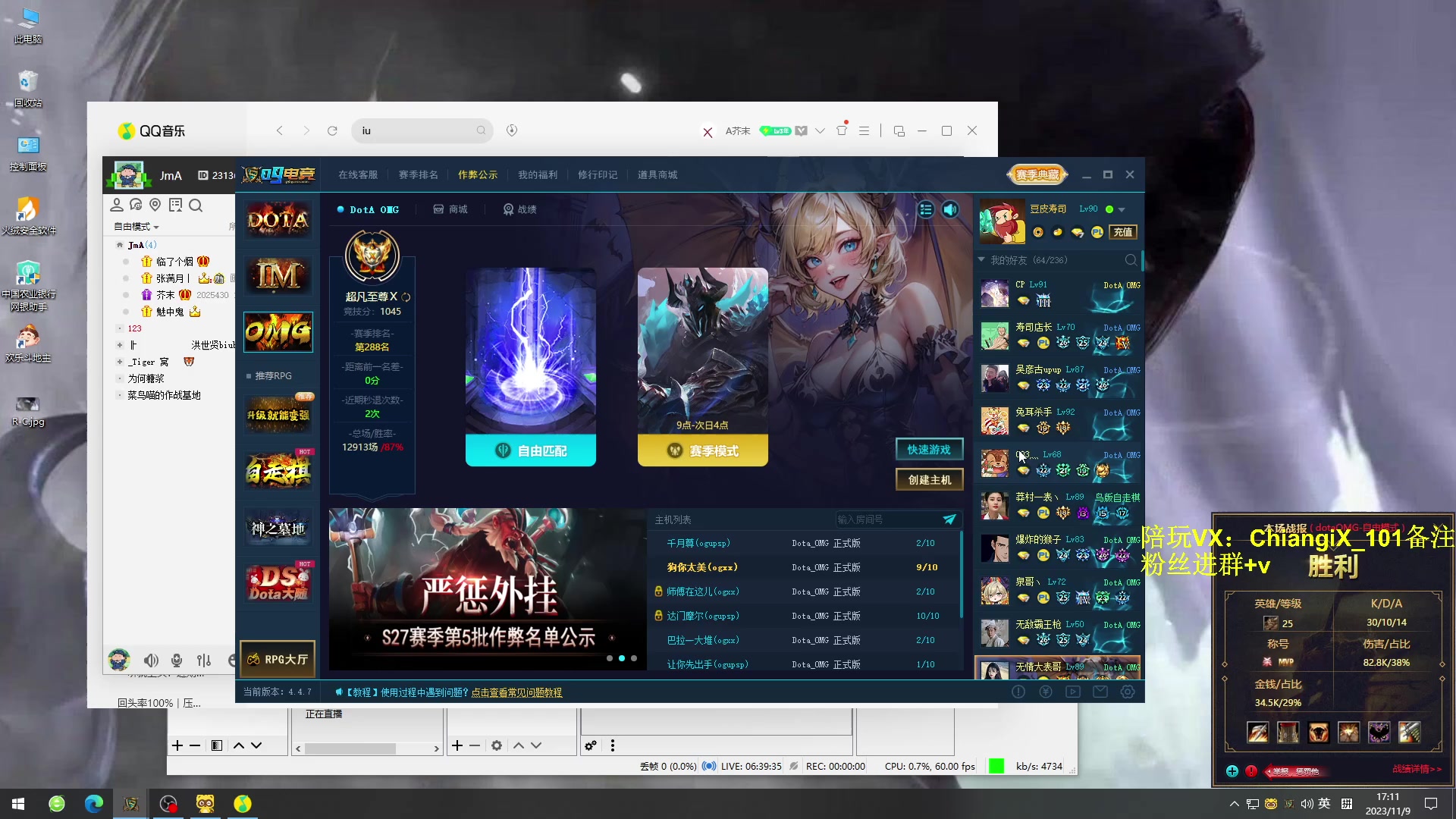
Task: Open the 赛季排名 menu
Action: (419, 174)
